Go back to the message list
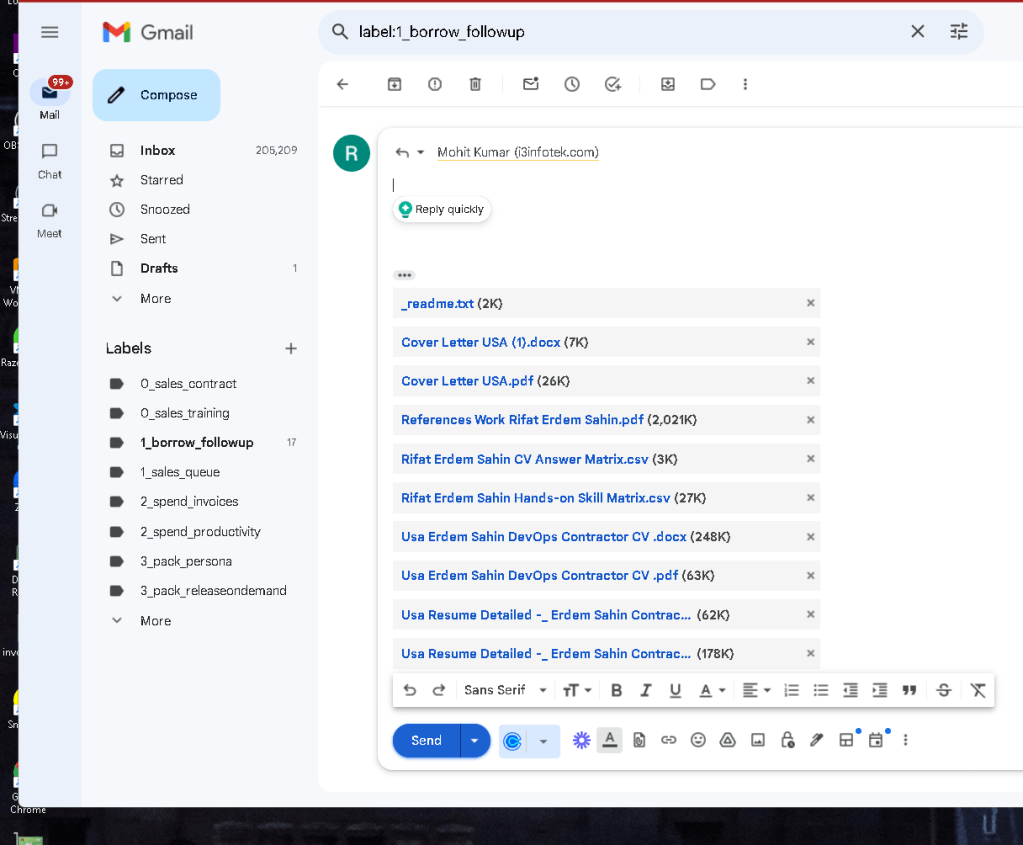Screen dimensions: 1023x845 click(343, 84)
